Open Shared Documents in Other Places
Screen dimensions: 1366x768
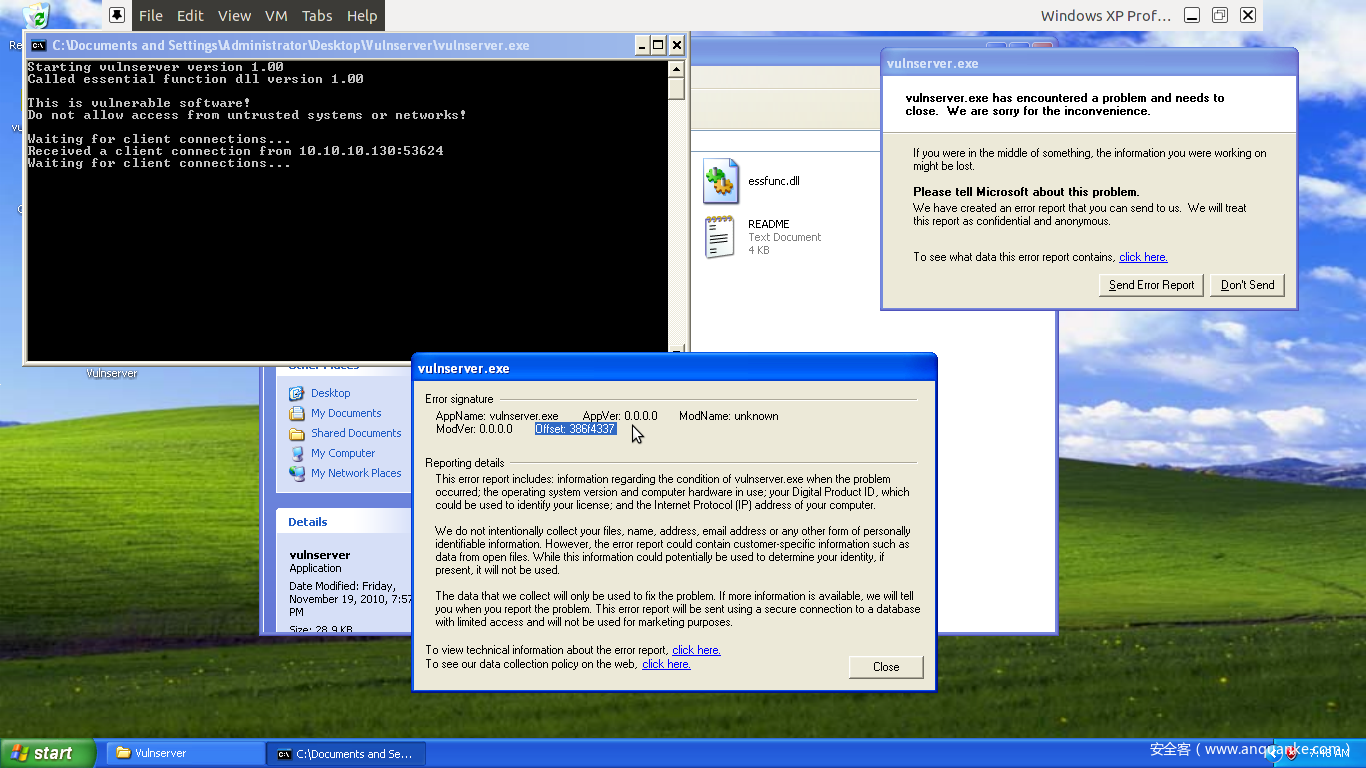click(356, 433)
